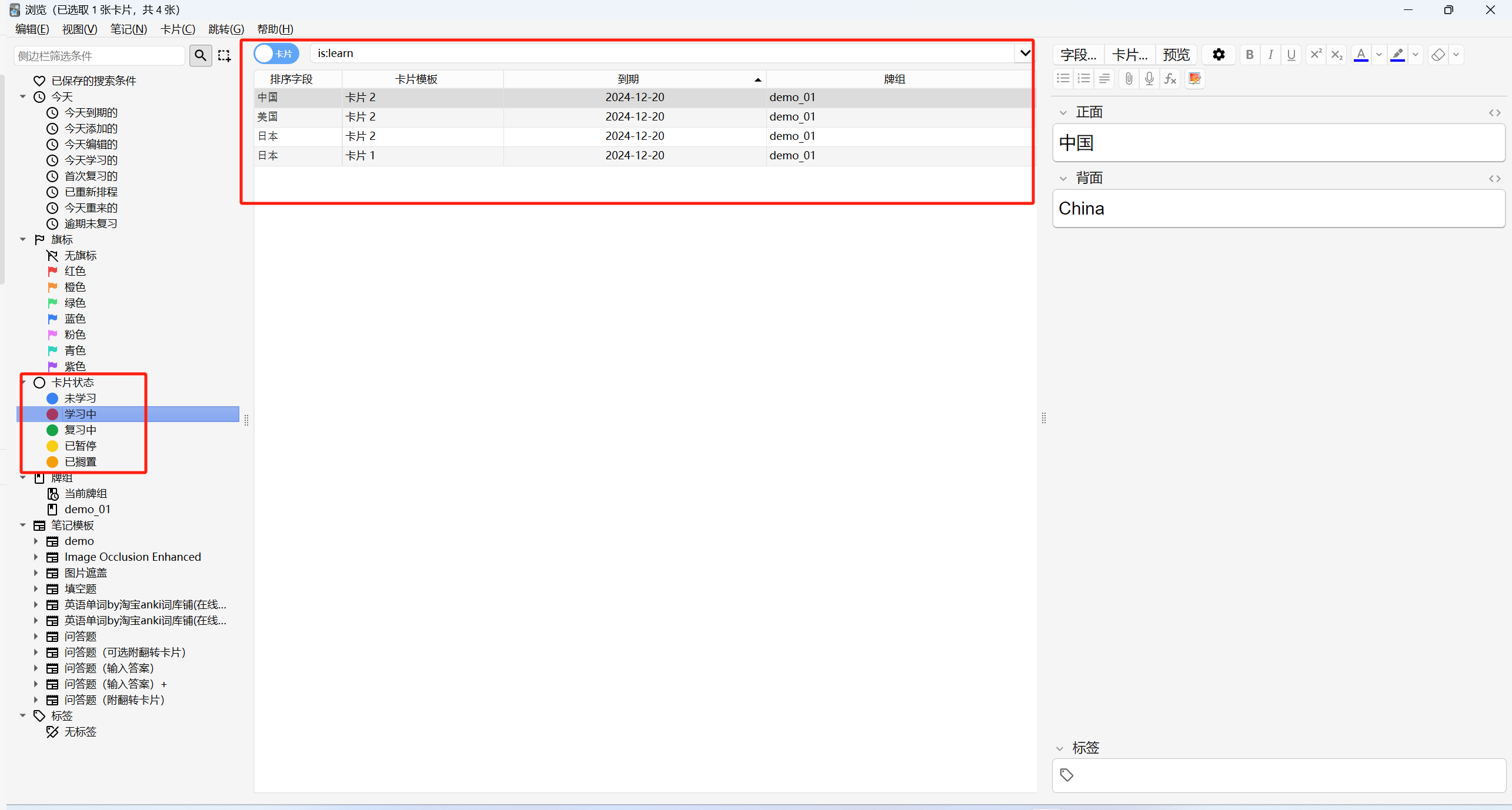Click the record audio microphone icon
1512x810 pixels.
point(1149,79)
